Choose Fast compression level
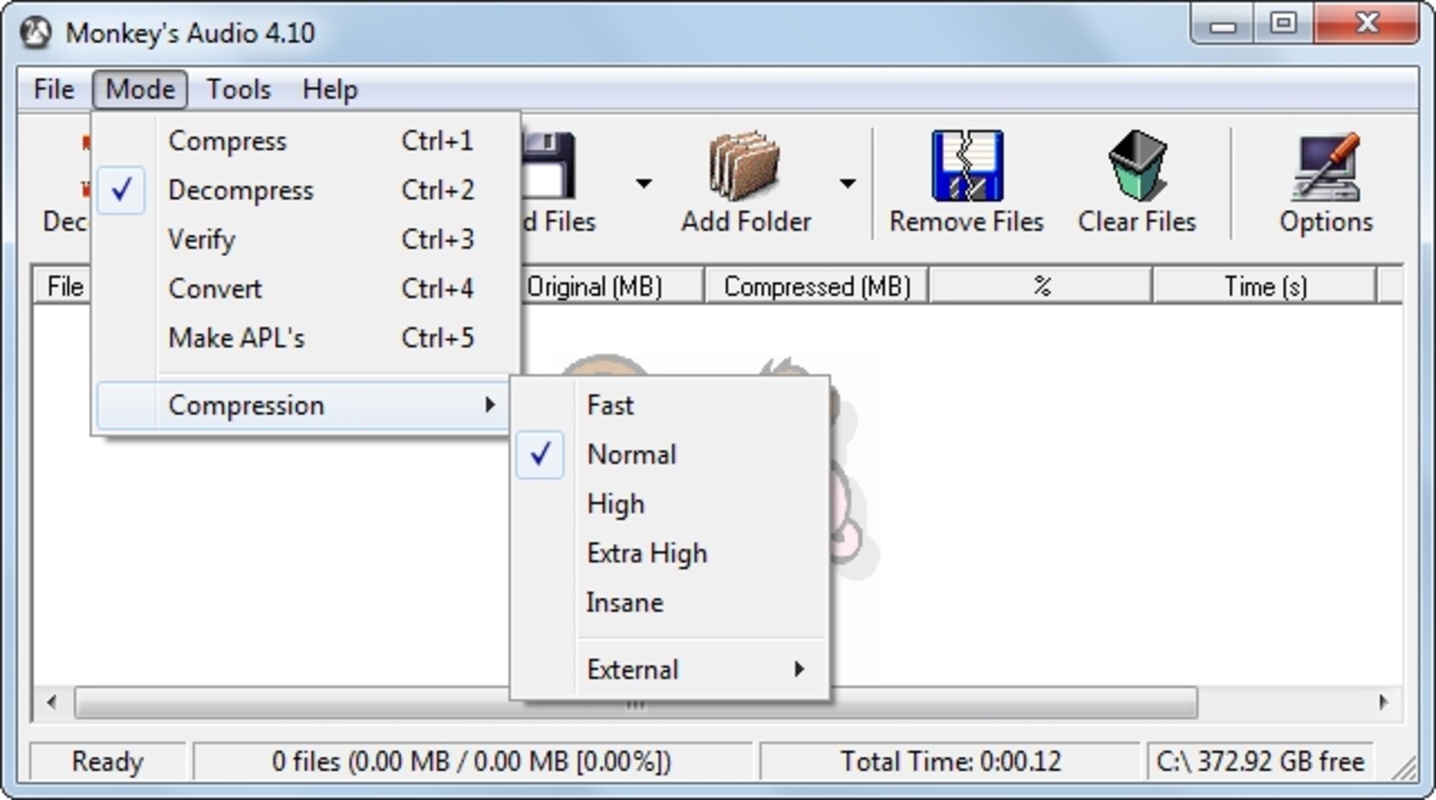The height and width of the screenshot is (800, 1436). (x=670, y=405)
